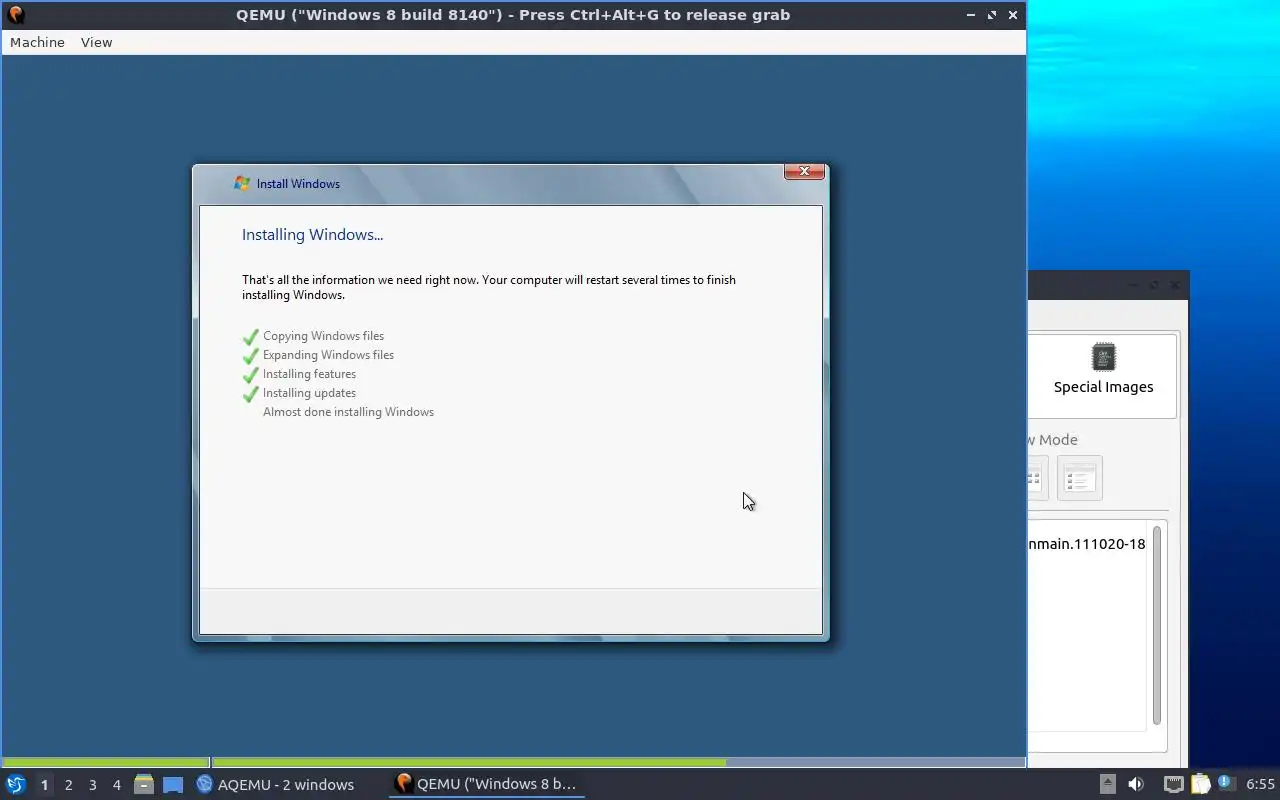
Task: Select the 'Expanding Windows files' step text
Action: [x=328, y=355]
